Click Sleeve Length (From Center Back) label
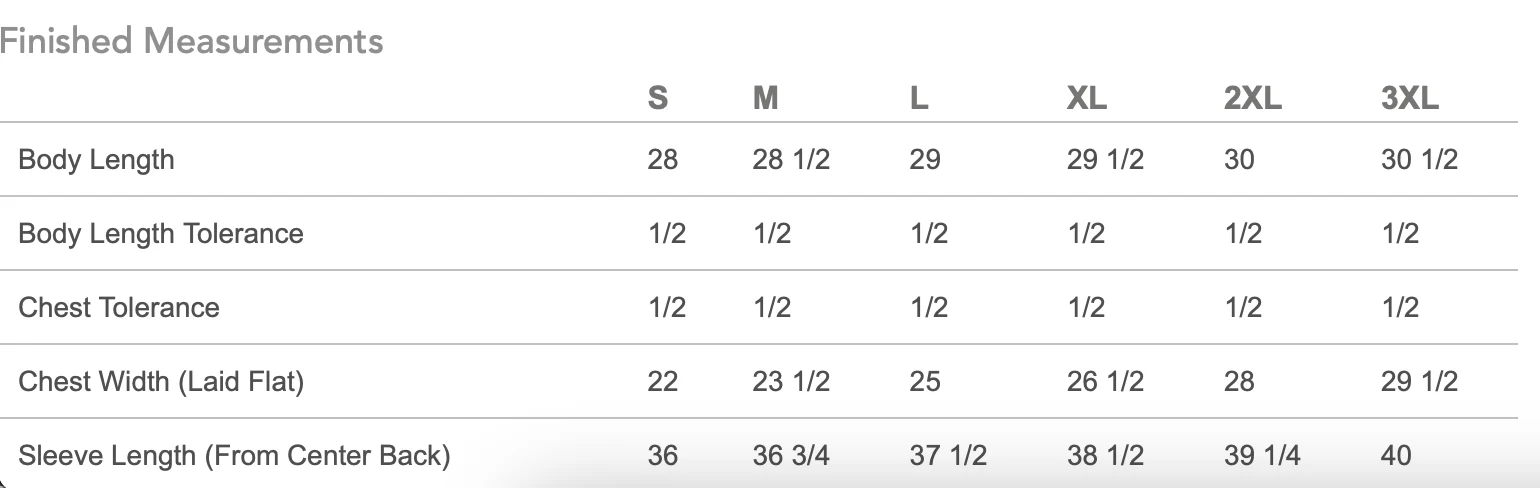Viewport: 1540px width, 488px height. coord(234,456)
